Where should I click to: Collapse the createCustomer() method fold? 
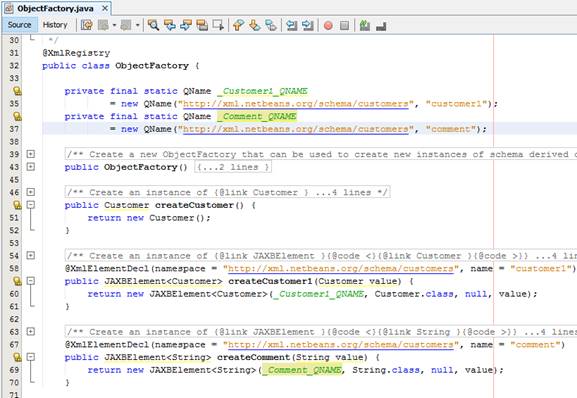tap(31, 205)
